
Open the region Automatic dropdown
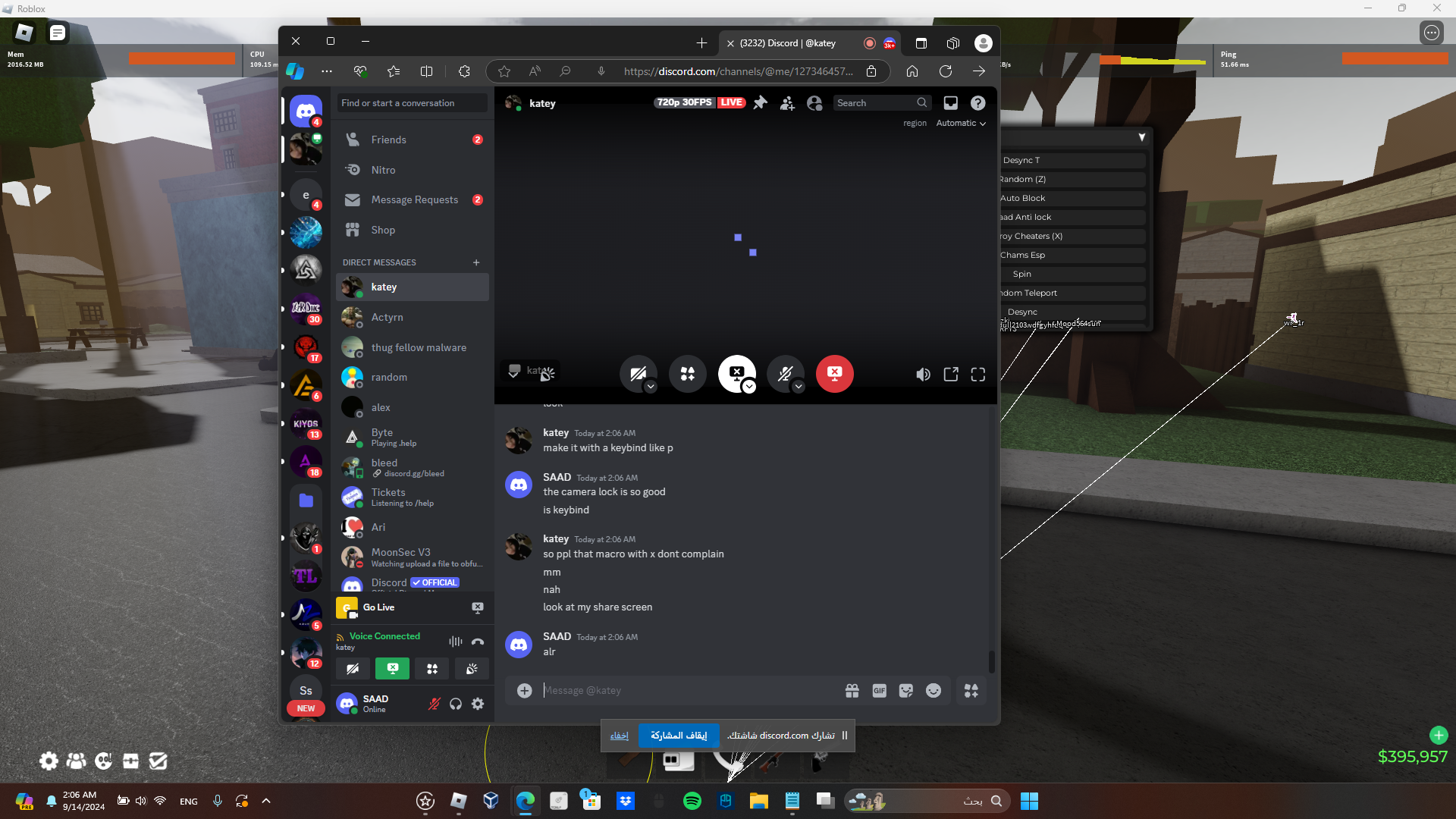961,123
